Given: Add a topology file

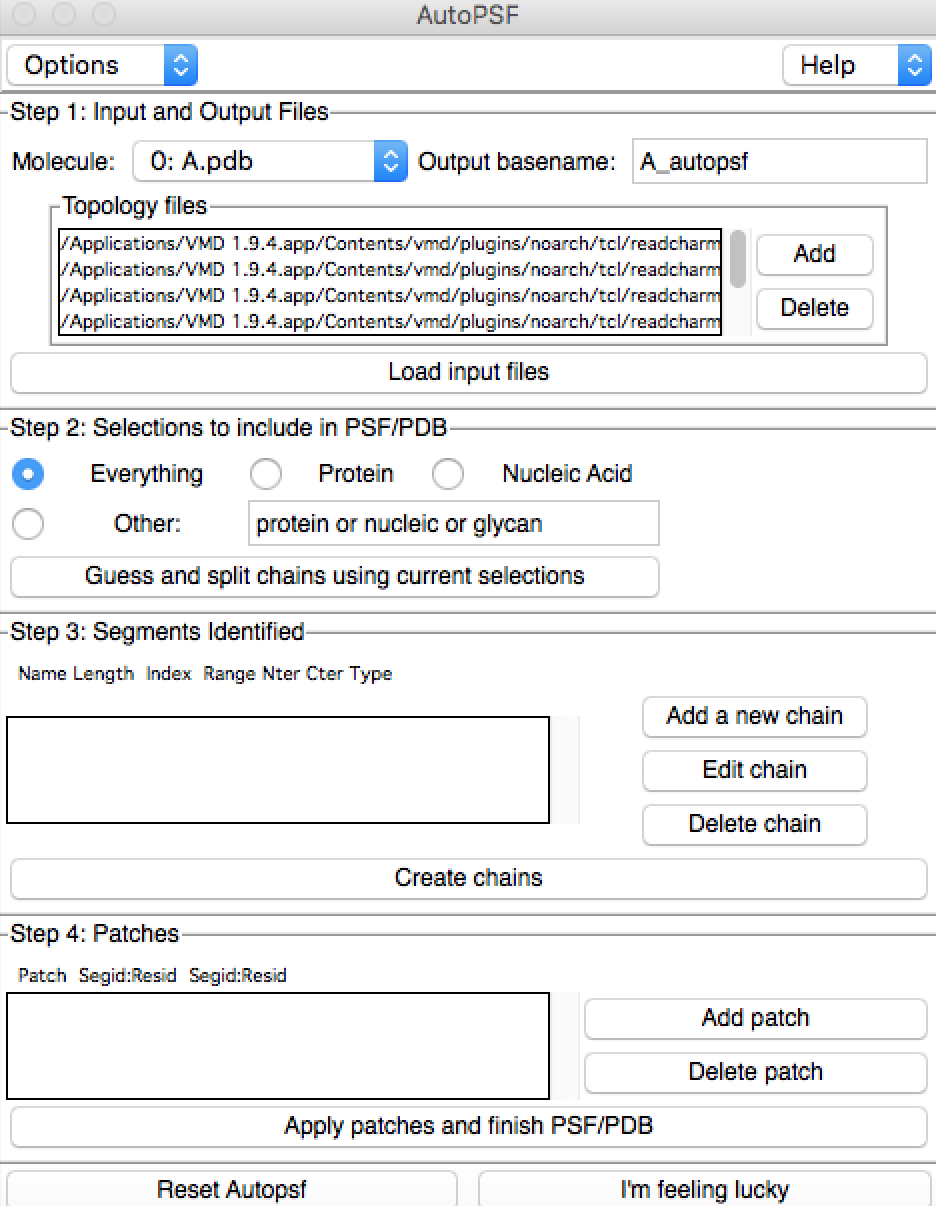Looking at the screenshot, I should tap(814, 254).
